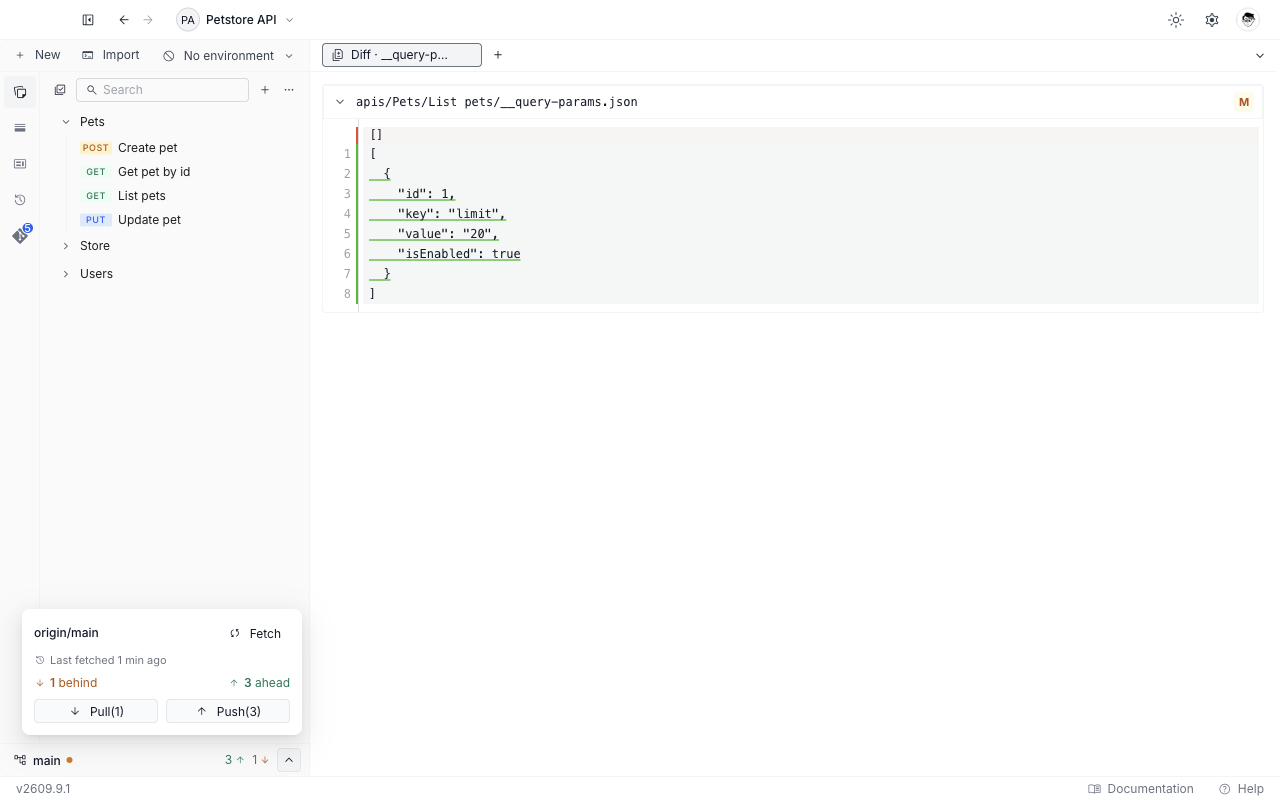
Task: Click the New button
Action: 38,55
